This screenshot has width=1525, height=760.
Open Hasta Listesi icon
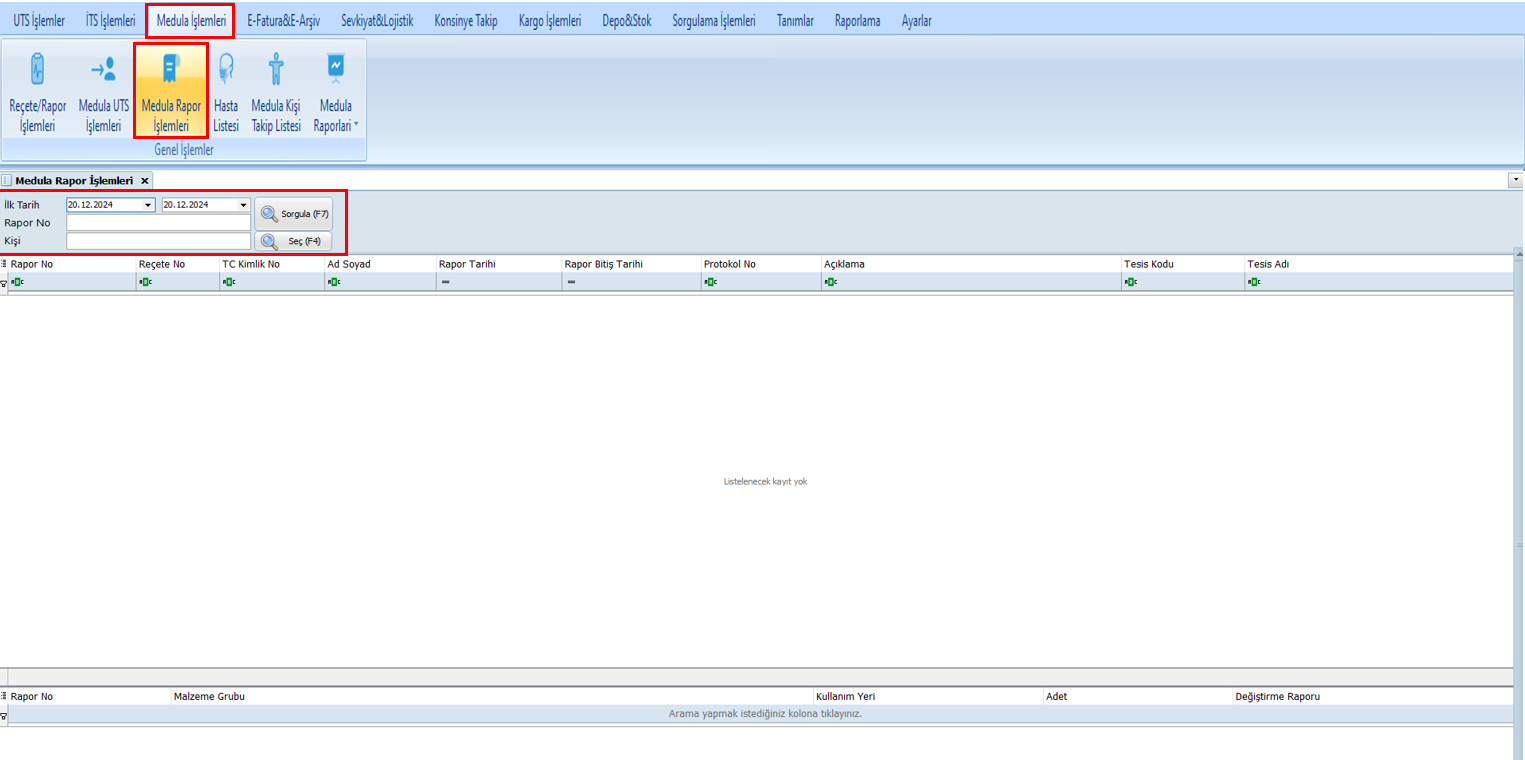point(226,90)
